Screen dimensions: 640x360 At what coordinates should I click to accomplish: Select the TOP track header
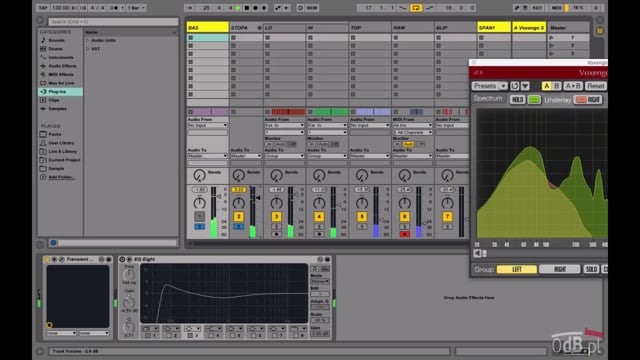(x=370, y=27)
